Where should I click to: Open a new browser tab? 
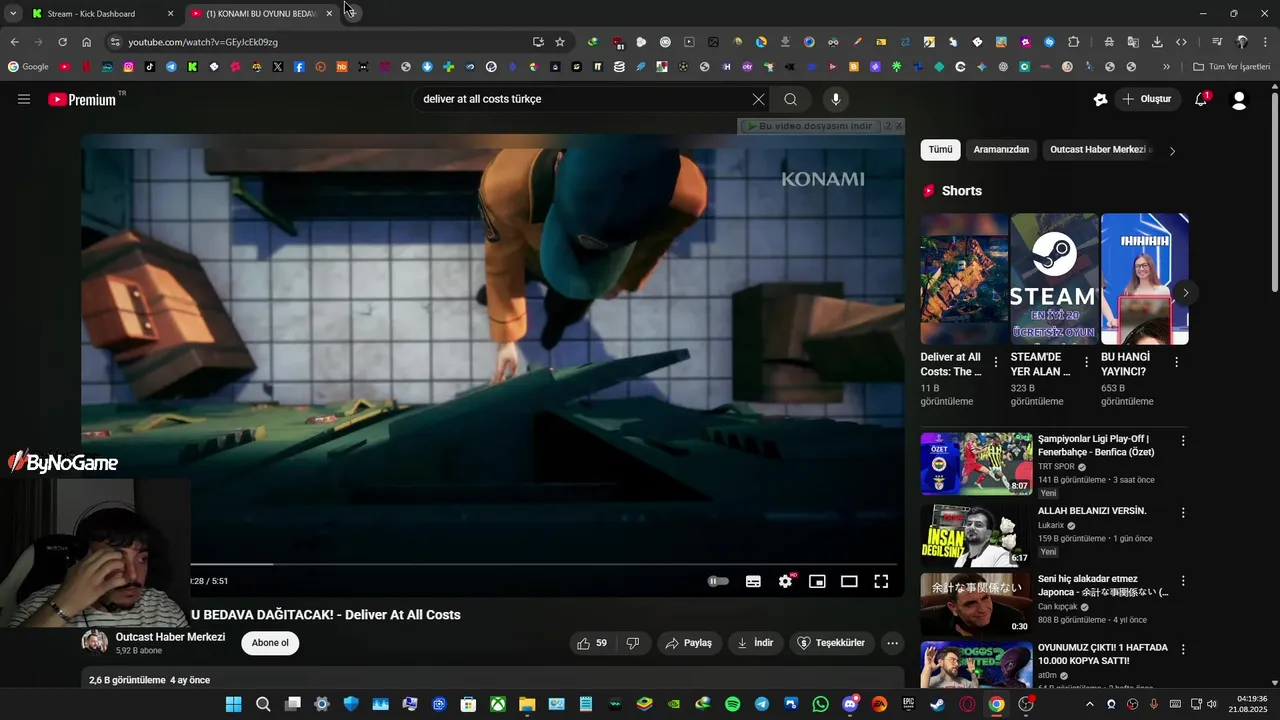[x=351, y=13]
